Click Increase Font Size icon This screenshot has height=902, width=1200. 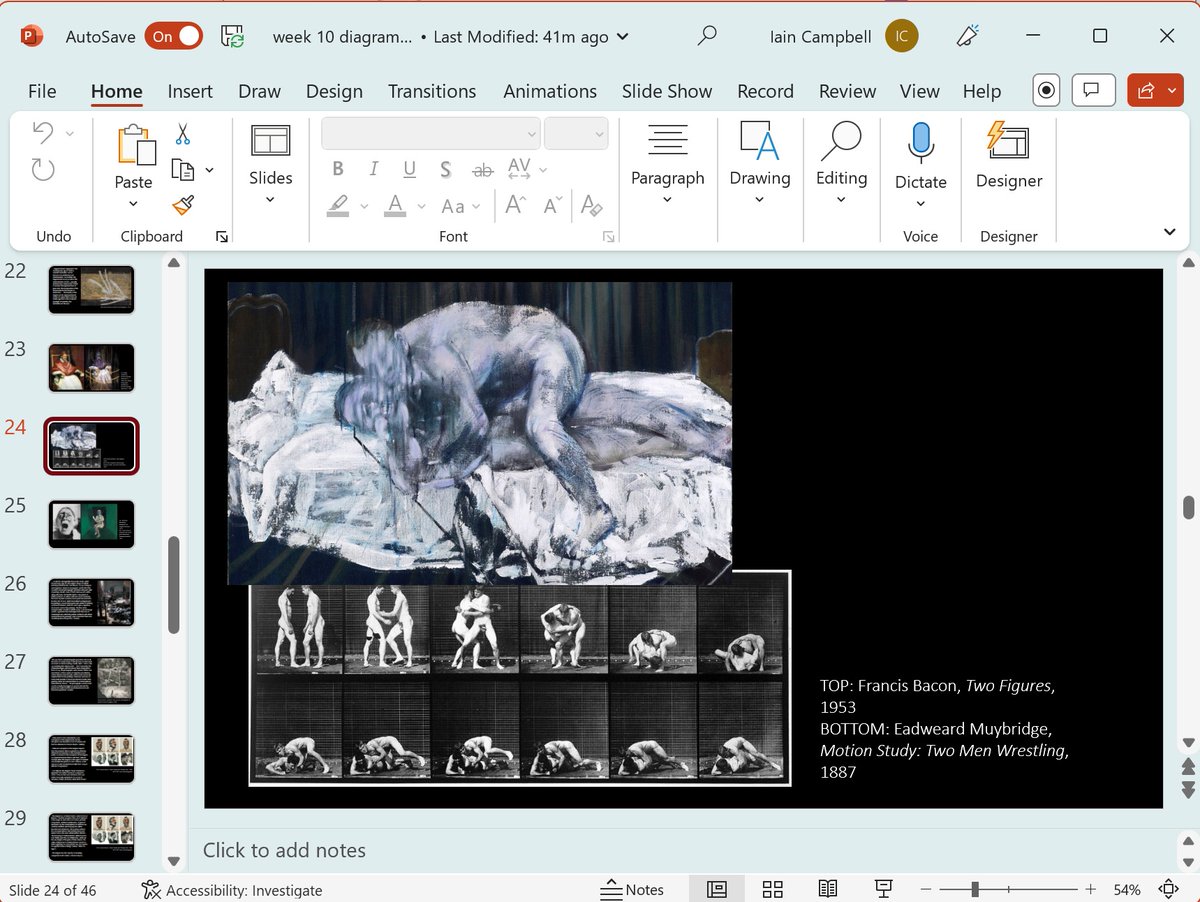(x=515, y=205)
